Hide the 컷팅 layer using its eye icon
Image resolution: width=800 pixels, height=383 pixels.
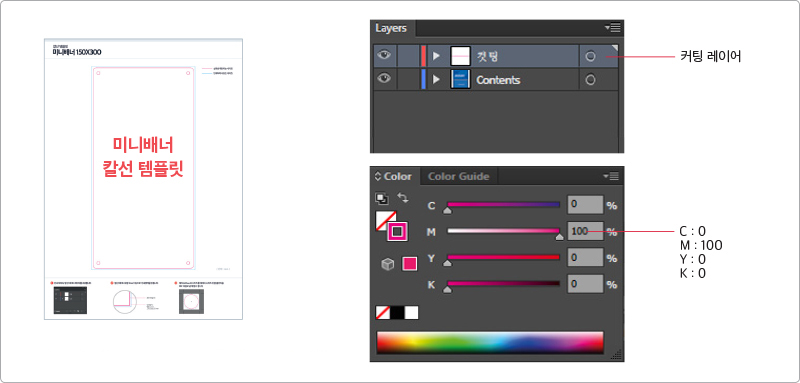[384, 55]
